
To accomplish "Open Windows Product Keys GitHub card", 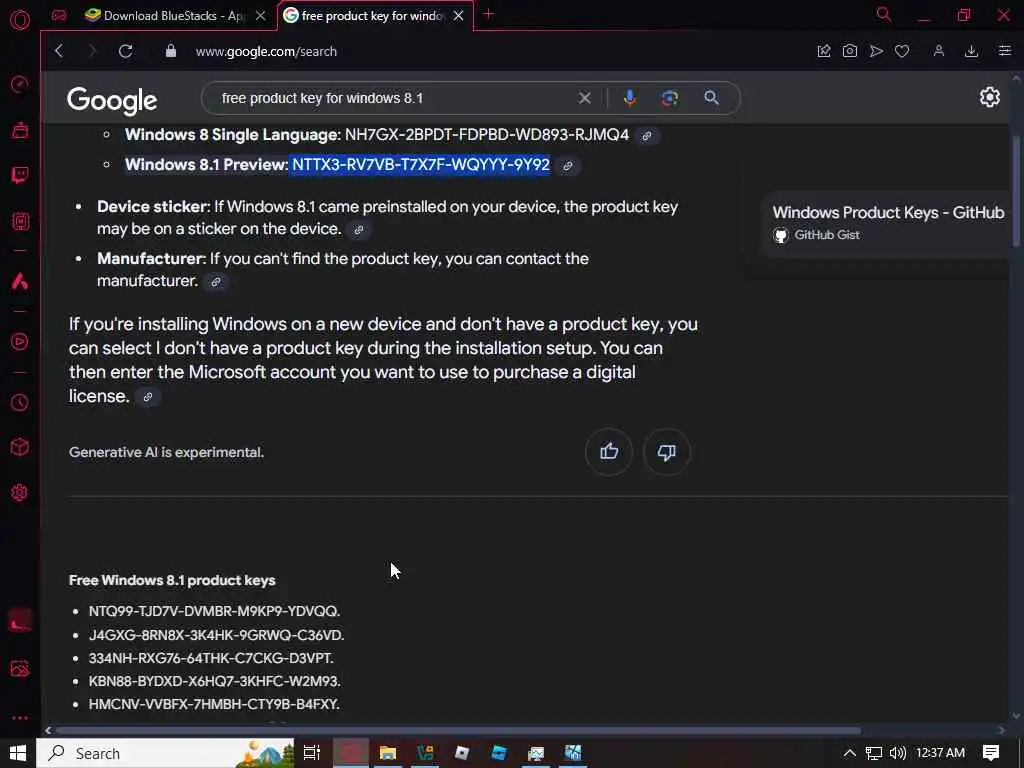I will [x=885, y=223].
